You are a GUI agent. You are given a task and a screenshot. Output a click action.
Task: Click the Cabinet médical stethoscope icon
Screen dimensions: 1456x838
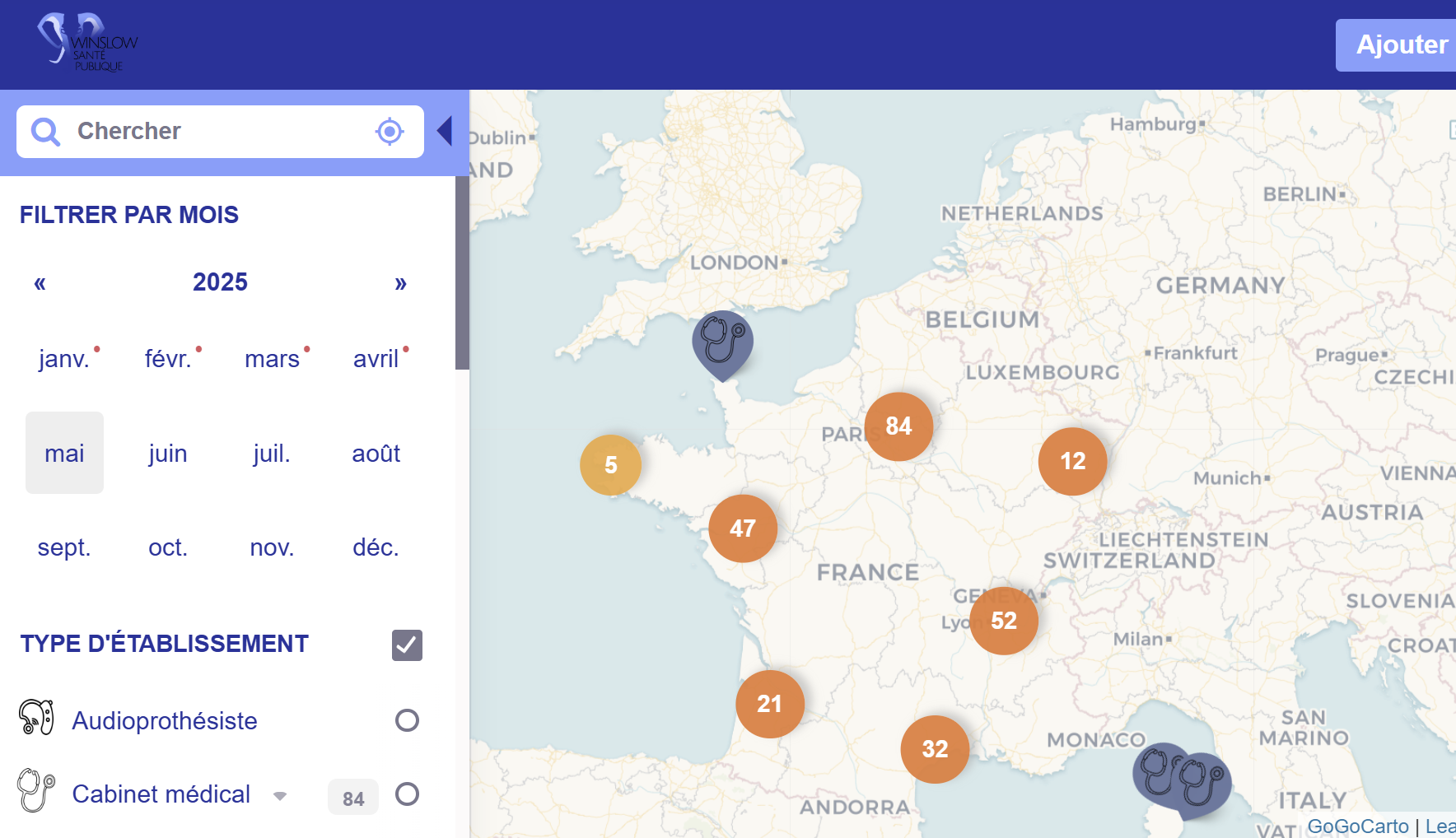[35, 790]
